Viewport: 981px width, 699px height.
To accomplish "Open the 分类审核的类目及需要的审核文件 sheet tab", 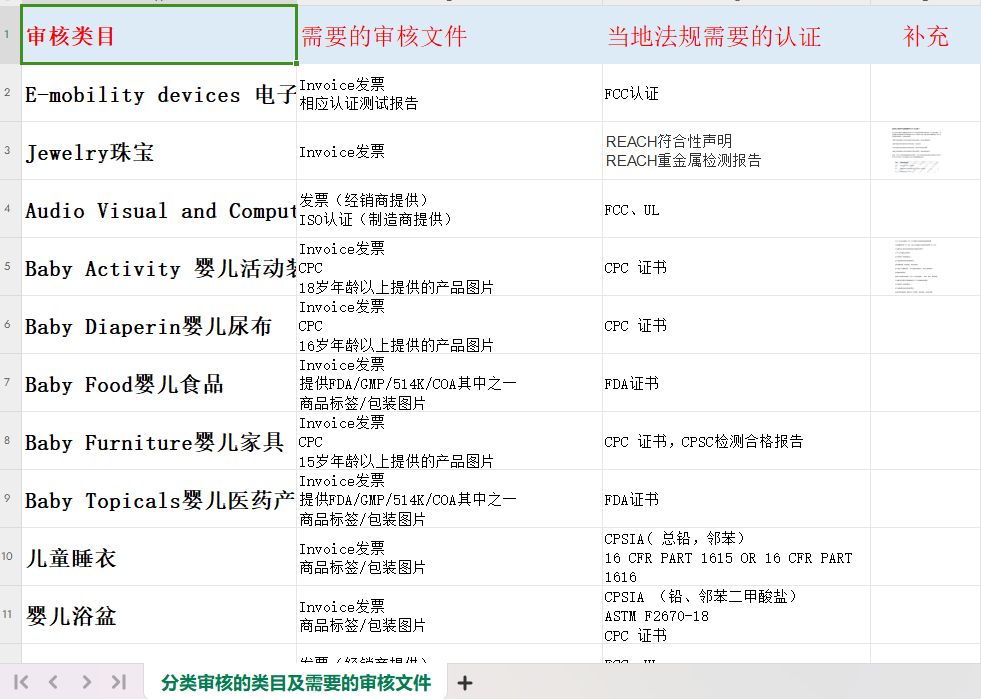I will (x=296, y=683).
